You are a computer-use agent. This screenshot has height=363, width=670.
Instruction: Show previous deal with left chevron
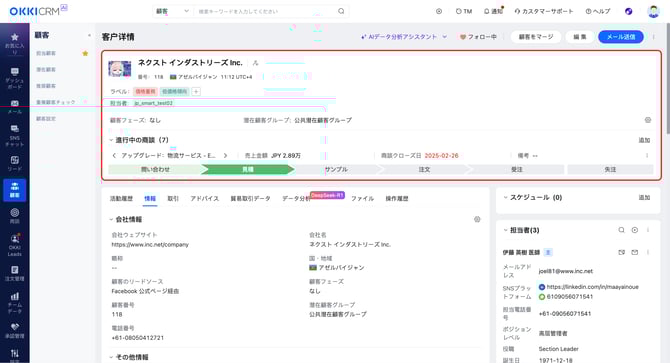pyautogui.click(x=114, y=155)
